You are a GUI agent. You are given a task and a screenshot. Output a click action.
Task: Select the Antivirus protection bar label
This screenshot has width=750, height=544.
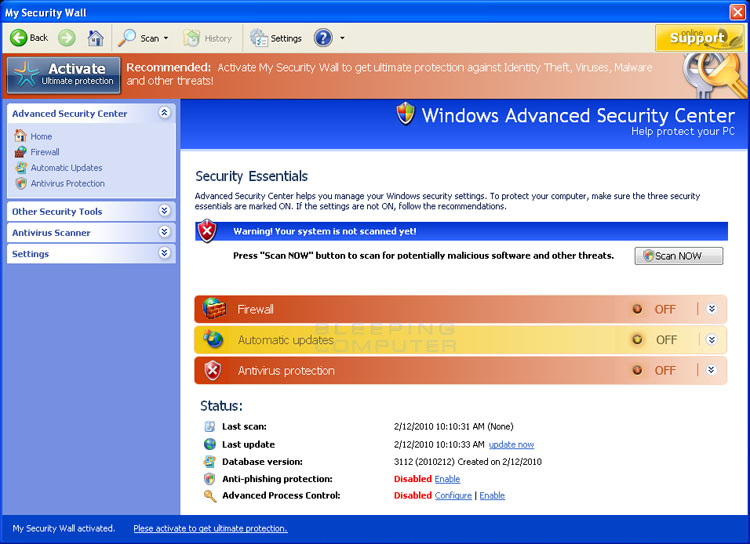pos(287,371)
